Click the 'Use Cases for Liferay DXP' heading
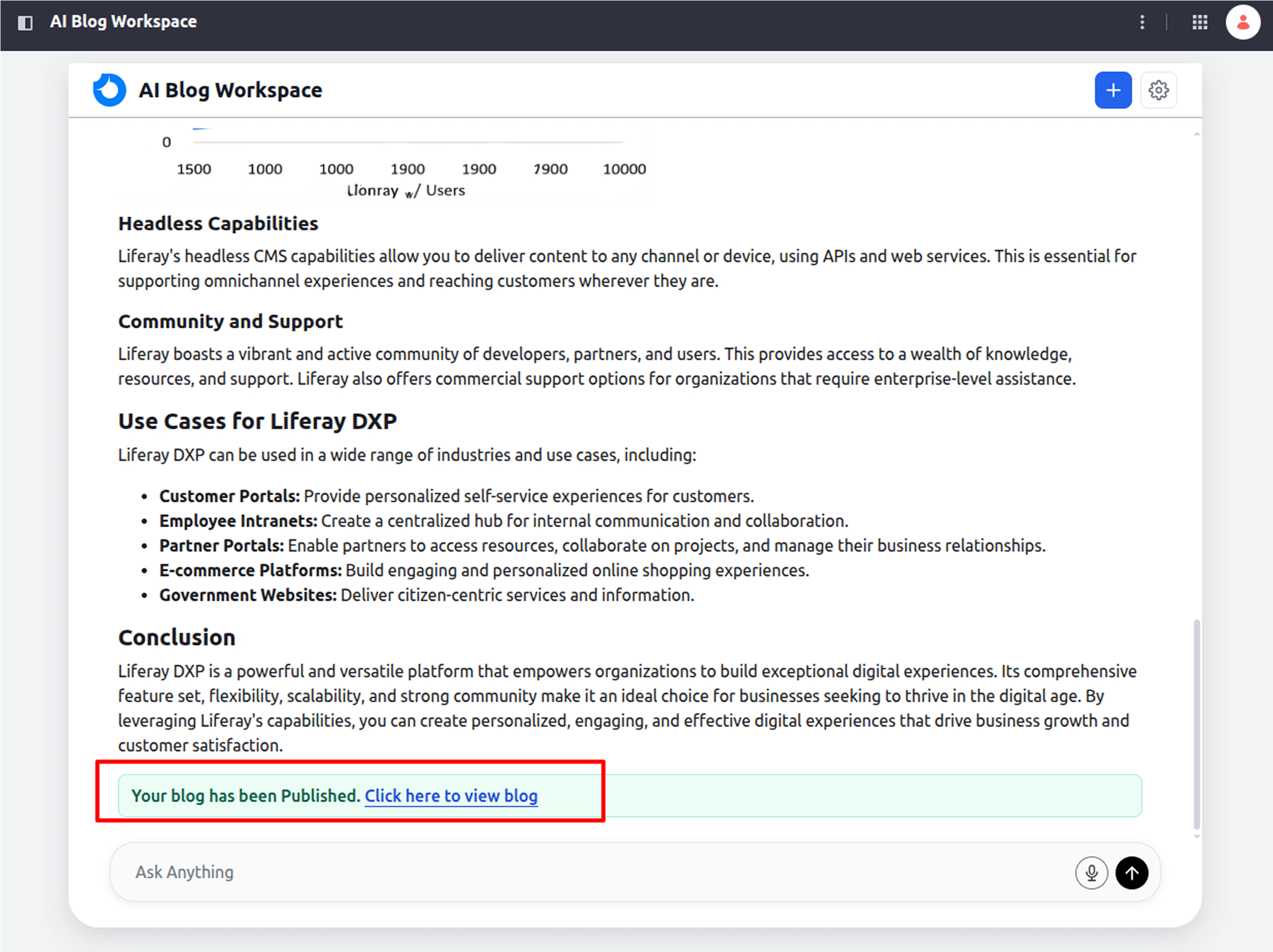Viewport: 1273px width, 952px height. (257, 421)
